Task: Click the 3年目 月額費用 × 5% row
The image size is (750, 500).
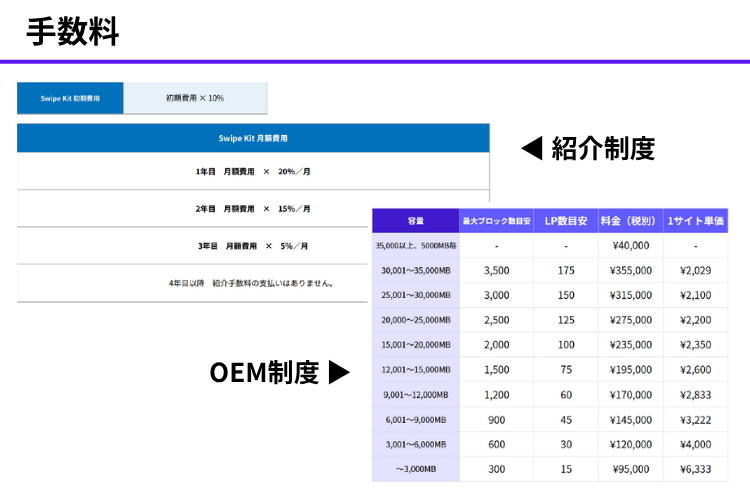Action: (x=253, y=246)
